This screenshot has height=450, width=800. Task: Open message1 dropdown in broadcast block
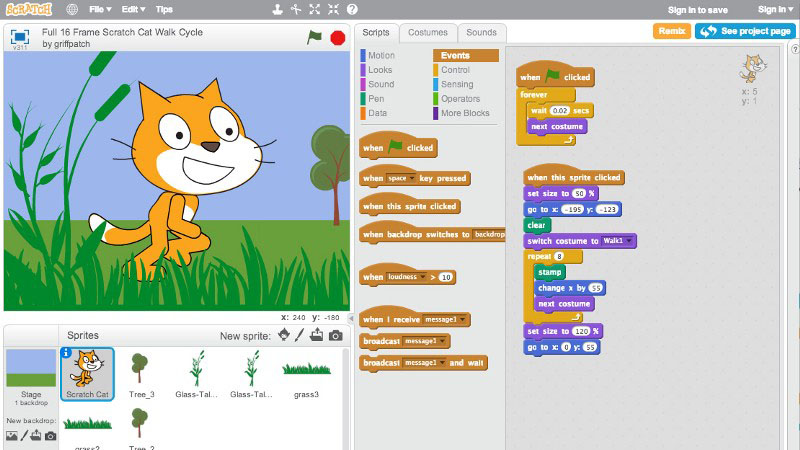point(424,341)
